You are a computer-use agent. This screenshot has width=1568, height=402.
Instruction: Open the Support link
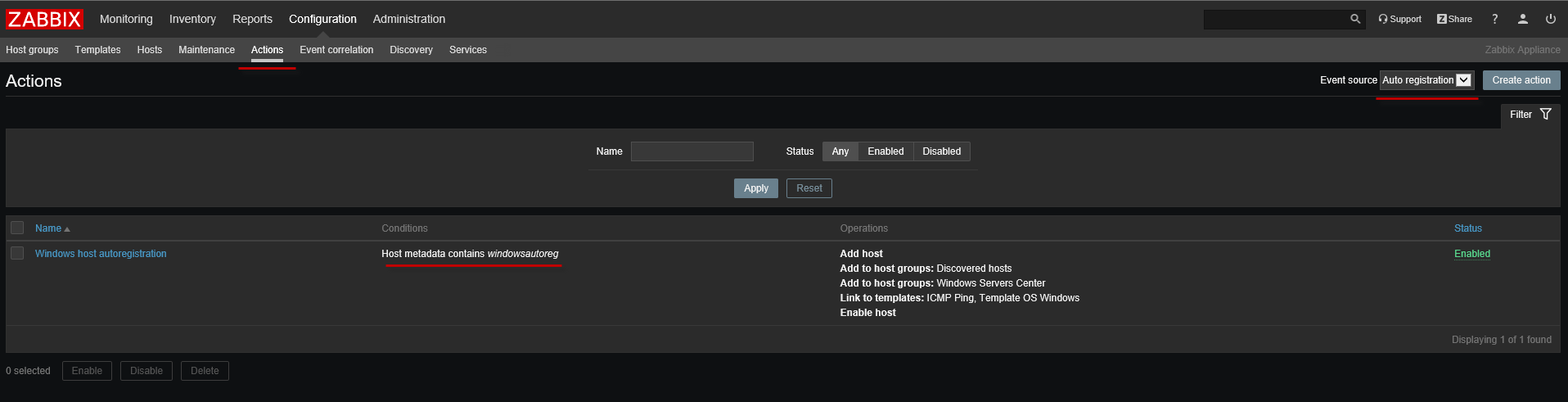(x=1399, y=19)
